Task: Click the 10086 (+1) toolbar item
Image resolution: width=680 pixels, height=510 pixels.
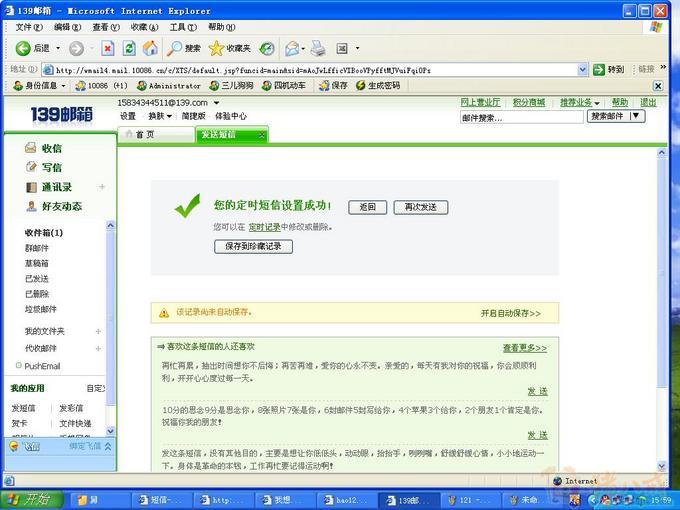Action: click(x=101, y=85)
